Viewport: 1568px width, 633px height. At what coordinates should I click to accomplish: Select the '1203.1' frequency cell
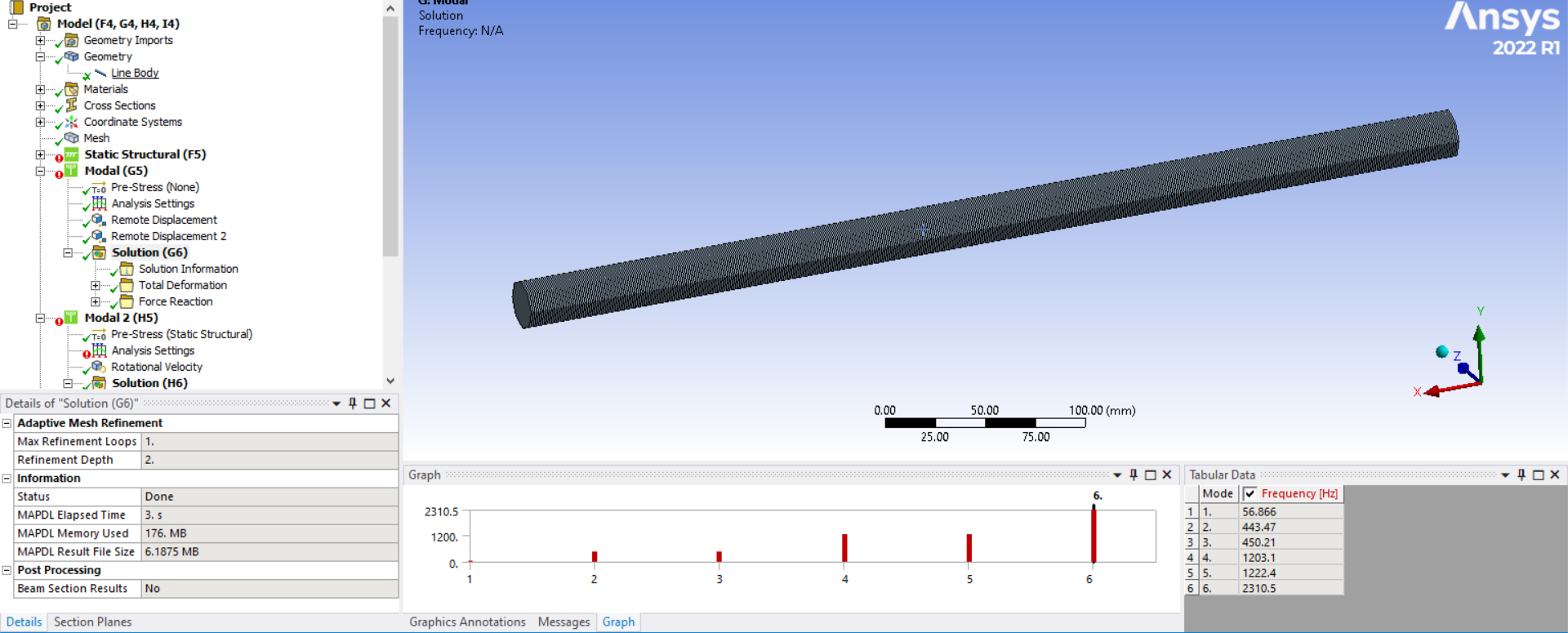pyautogui.click(x=1290, y=558)
